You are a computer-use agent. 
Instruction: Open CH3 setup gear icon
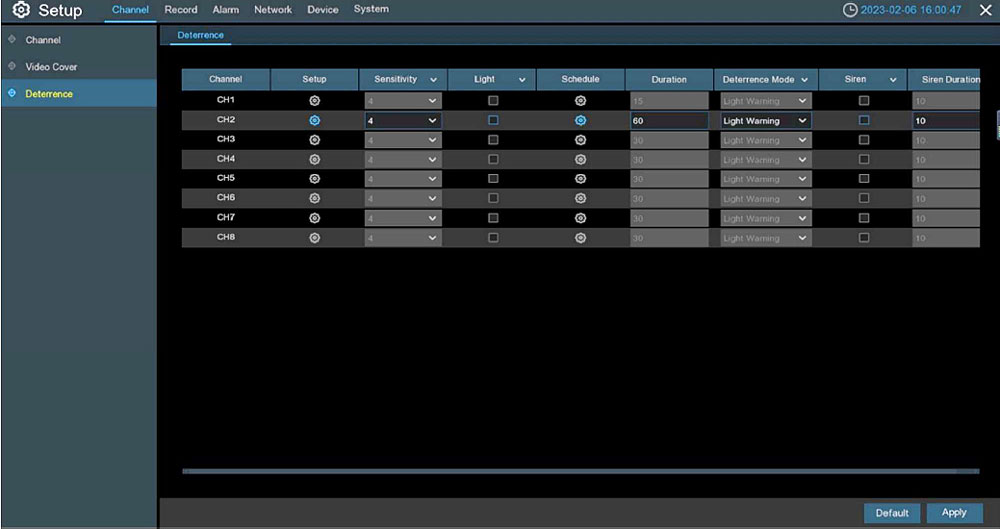click(x=314, y=140)
